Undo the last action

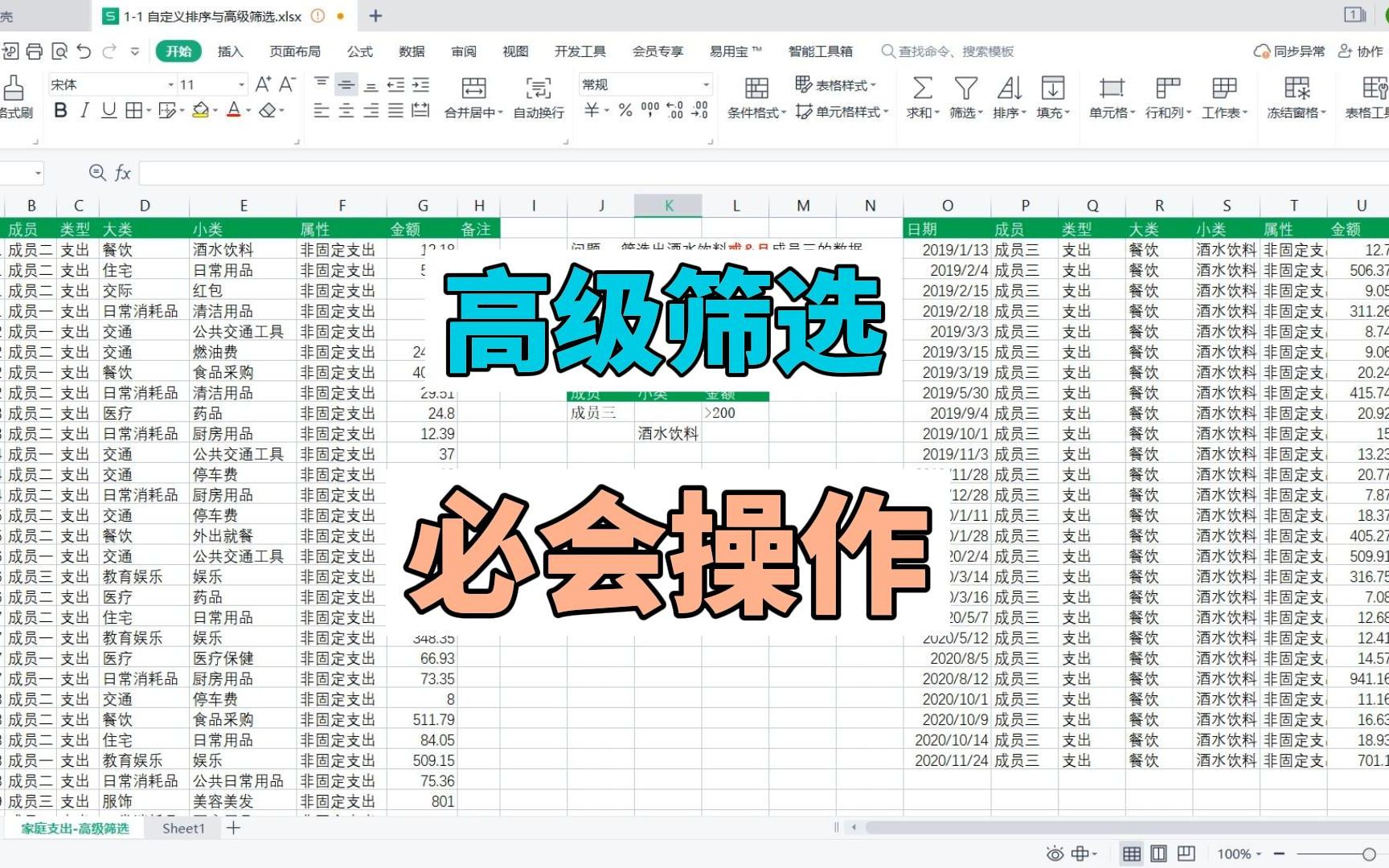click(84, 51)
